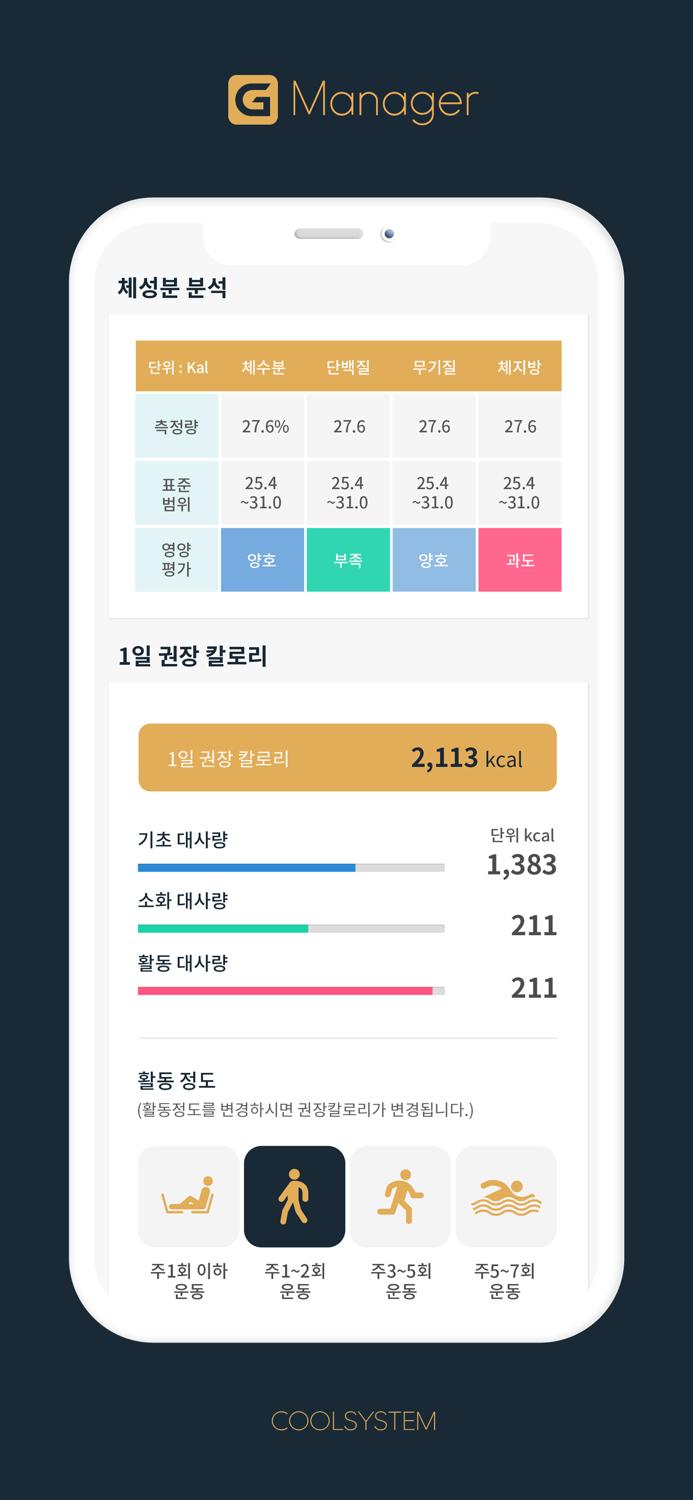Open the COOLSYSTEM footer link
693x1500 pixels.
(x=347, y=1421)
